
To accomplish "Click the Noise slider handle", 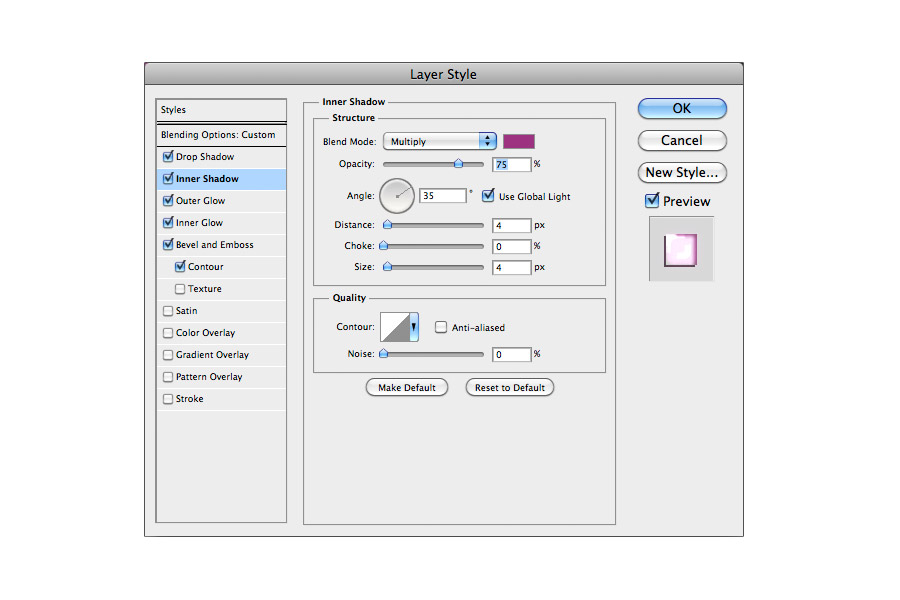I will pos(384,354).
